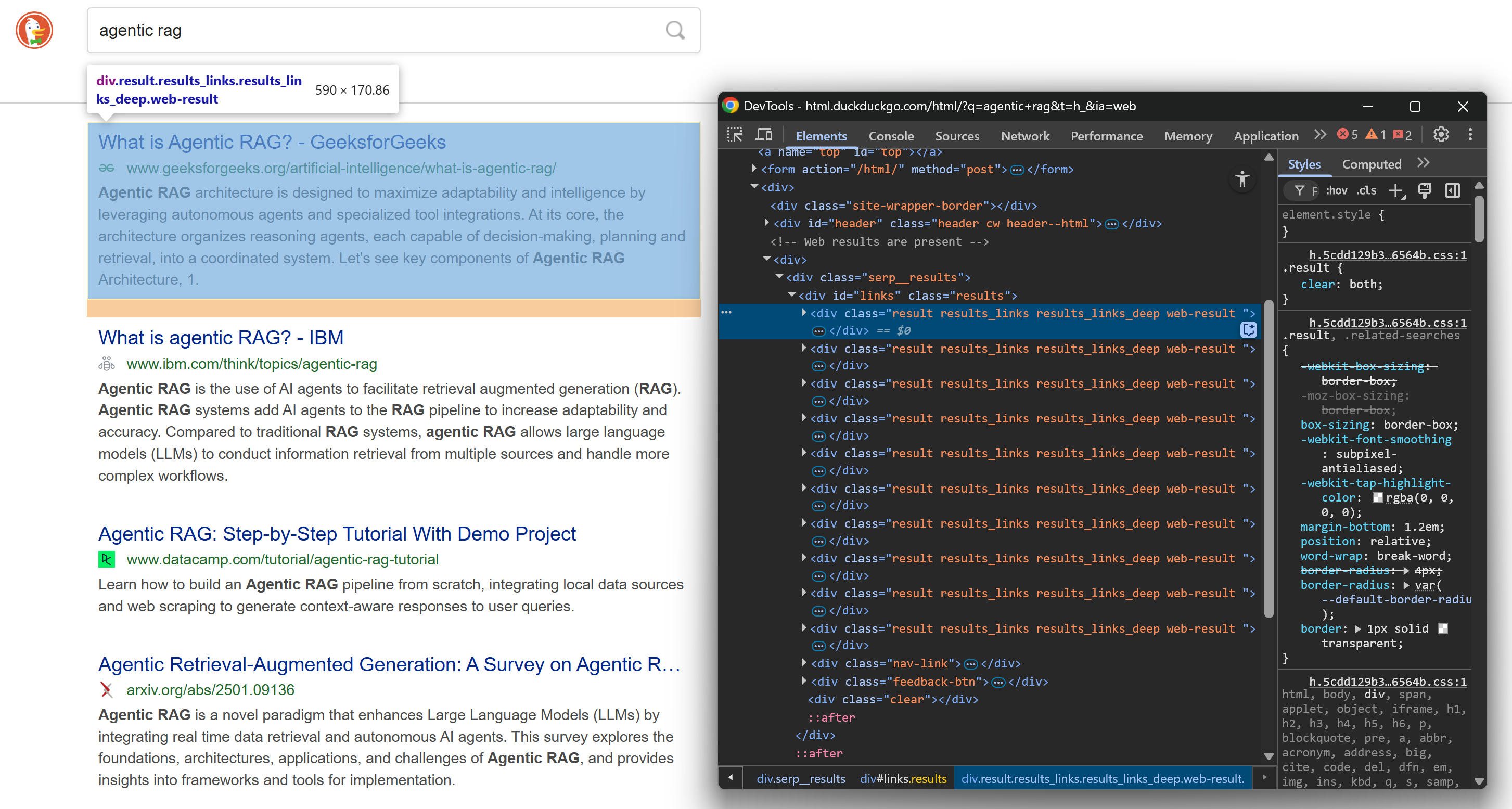
Task: Toggle element classes with the .cls button
Action: [1366, 191]
